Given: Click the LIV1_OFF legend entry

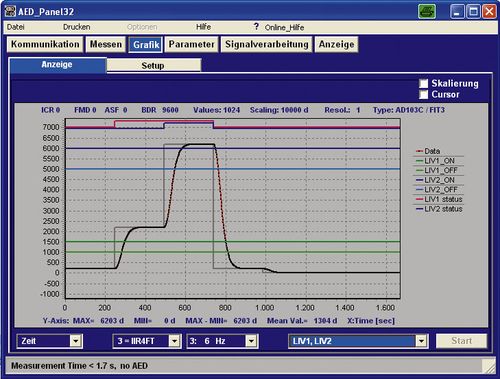Looking at the screenshot, I should pyautogui.click(x=437, y=170).
